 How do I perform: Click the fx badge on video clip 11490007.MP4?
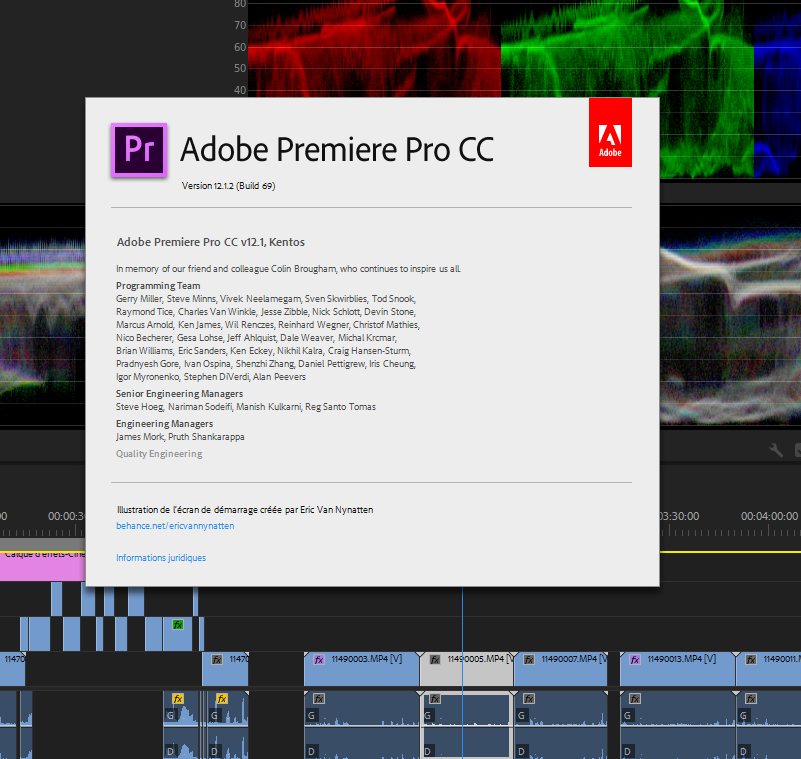529,659
